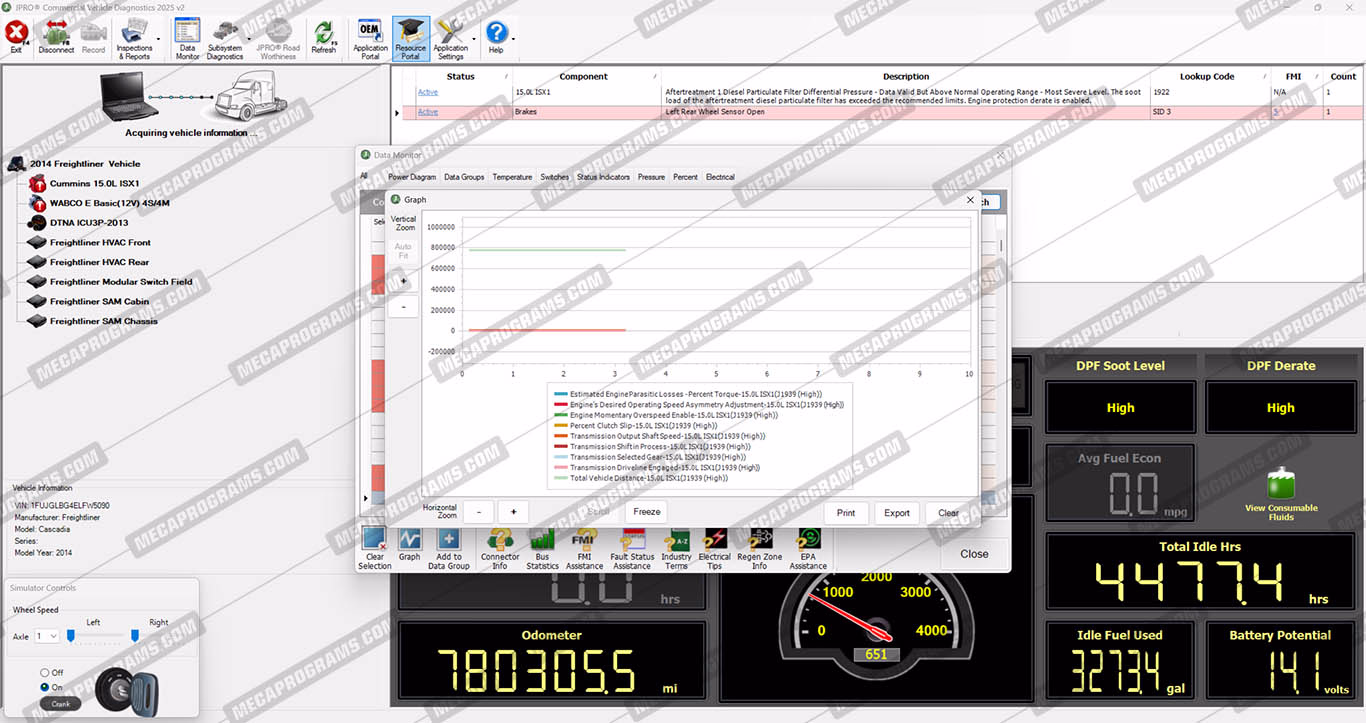Click the Graph icon in the Data Monitor toolbar

[409, 545]
